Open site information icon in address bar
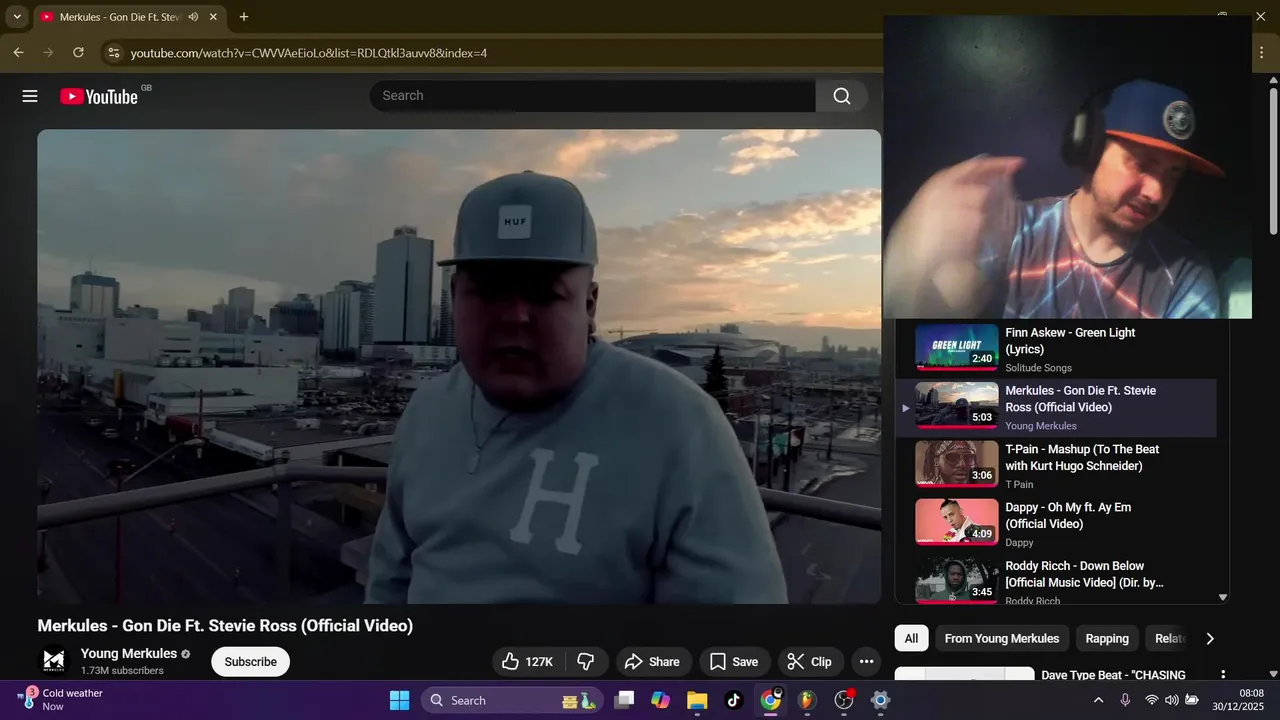The height and width of the screenshot is (720, 1280). [x=113, y=53]
